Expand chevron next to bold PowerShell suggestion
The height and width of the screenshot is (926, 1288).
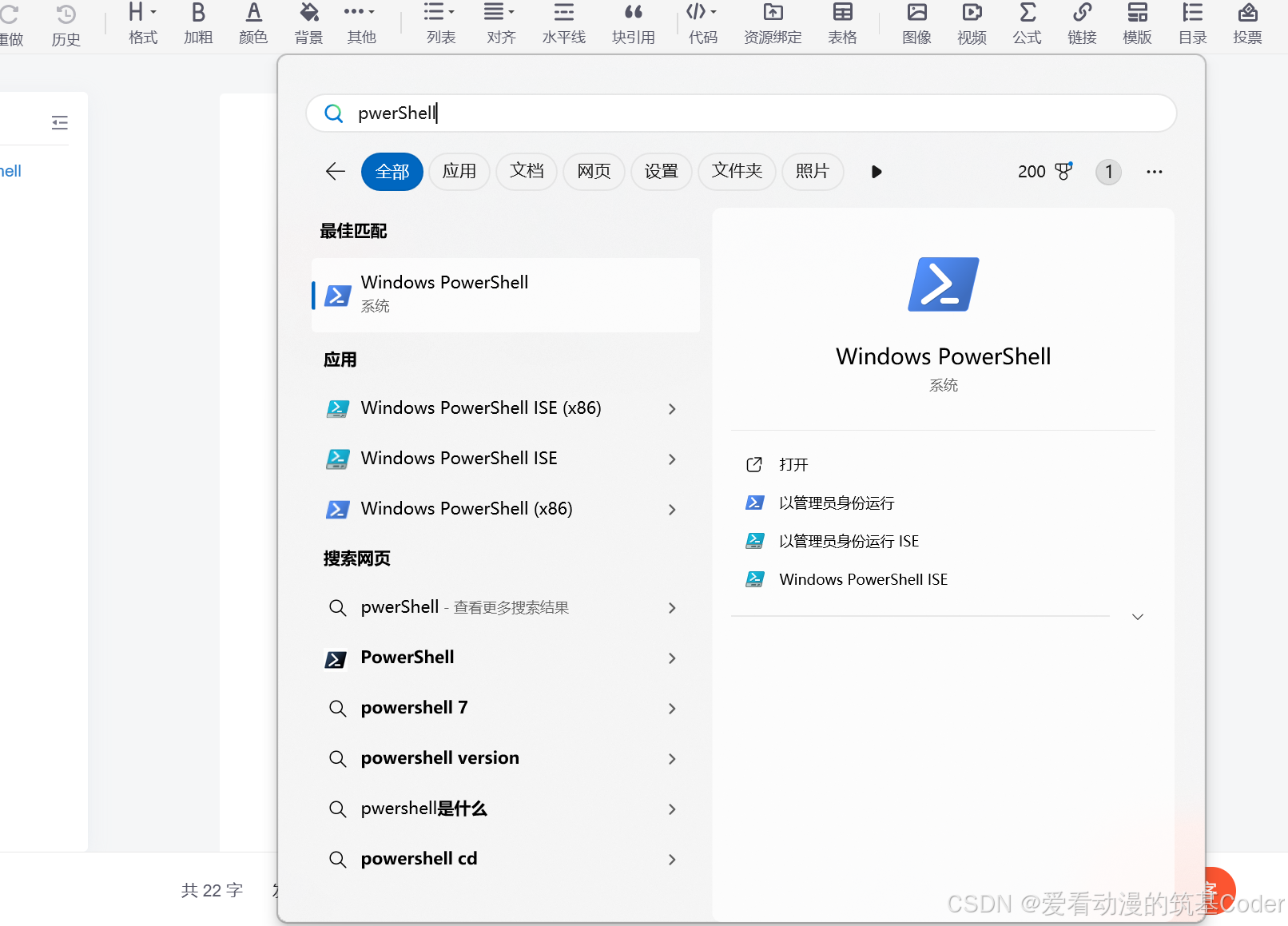click(672, 658)
